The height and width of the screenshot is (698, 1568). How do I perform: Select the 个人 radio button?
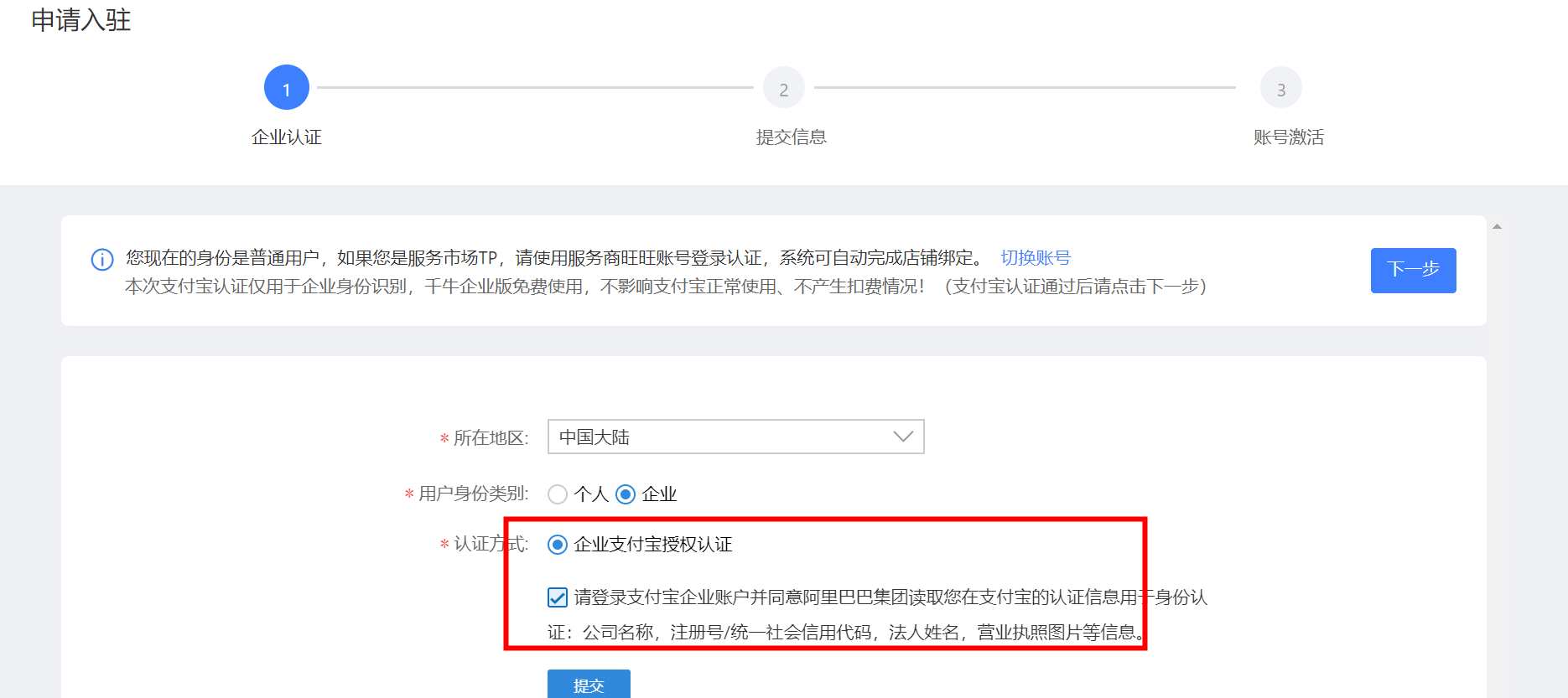pyautogui.click(x=558, y=494)
